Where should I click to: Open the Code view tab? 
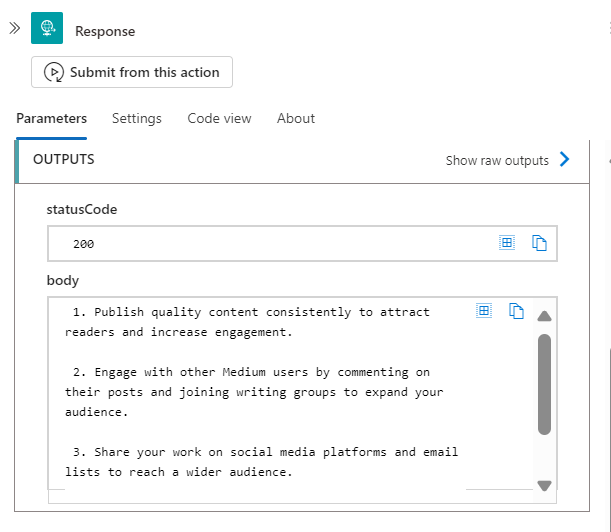coord(219,118)
